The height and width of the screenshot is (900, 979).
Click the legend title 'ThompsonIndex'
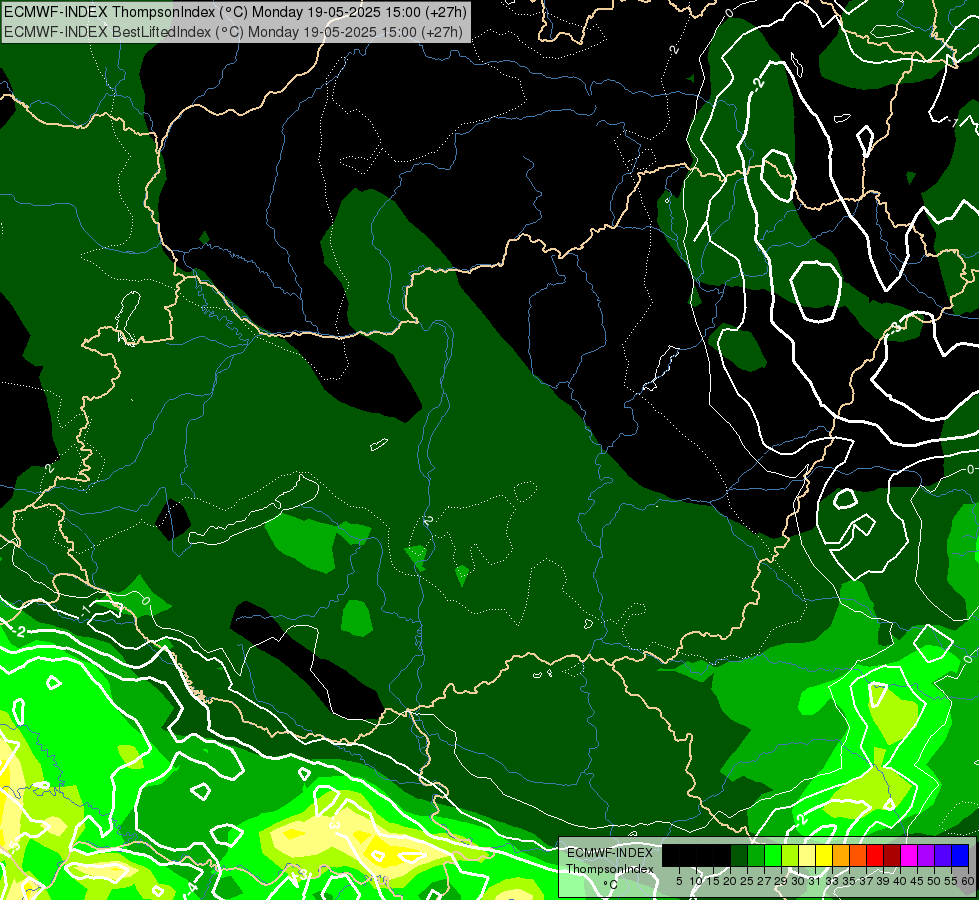(x=610, y=869)
